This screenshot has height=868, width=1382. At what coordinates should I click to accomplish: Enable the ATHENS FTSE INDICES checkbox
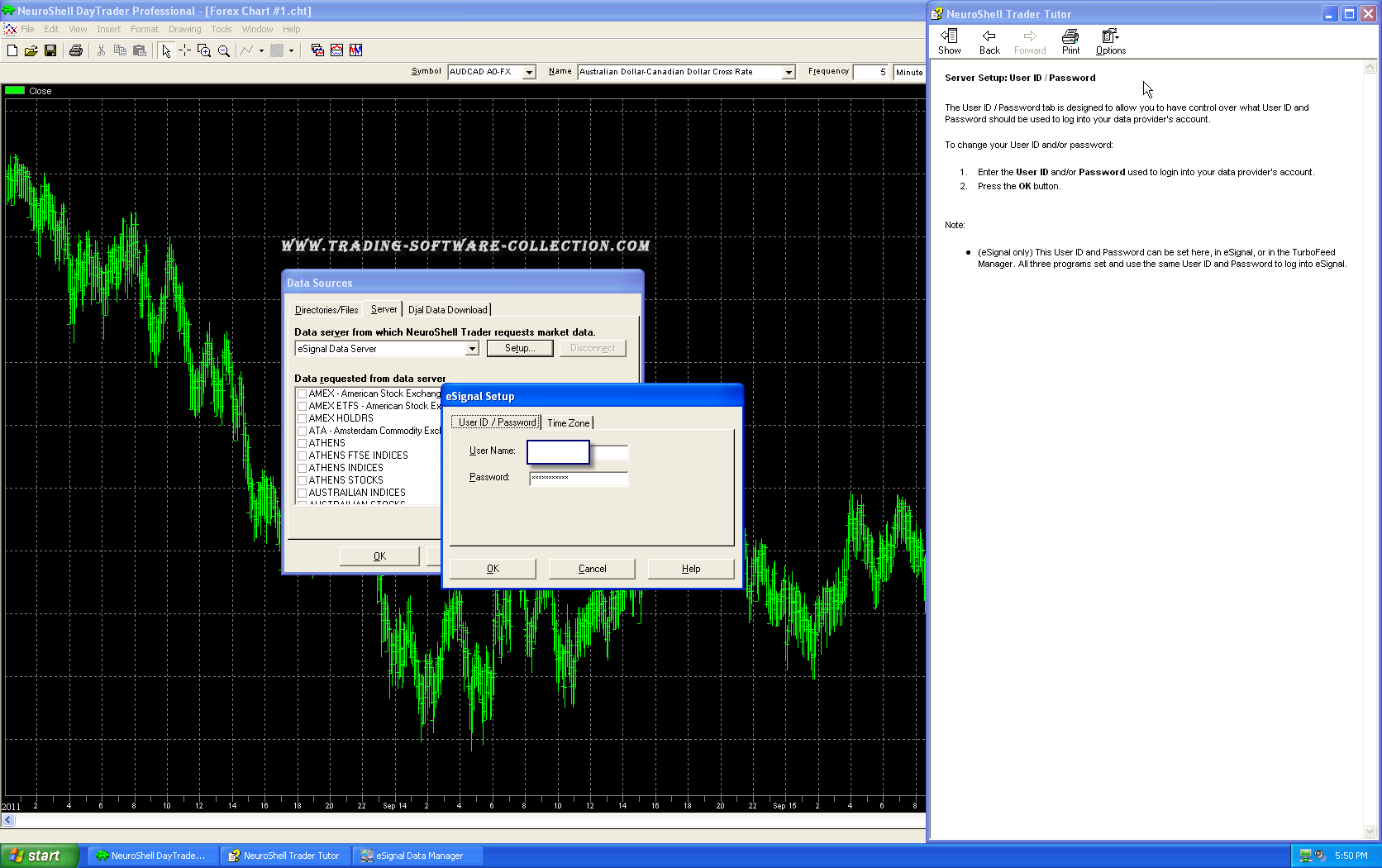click(x=303, y=456)
